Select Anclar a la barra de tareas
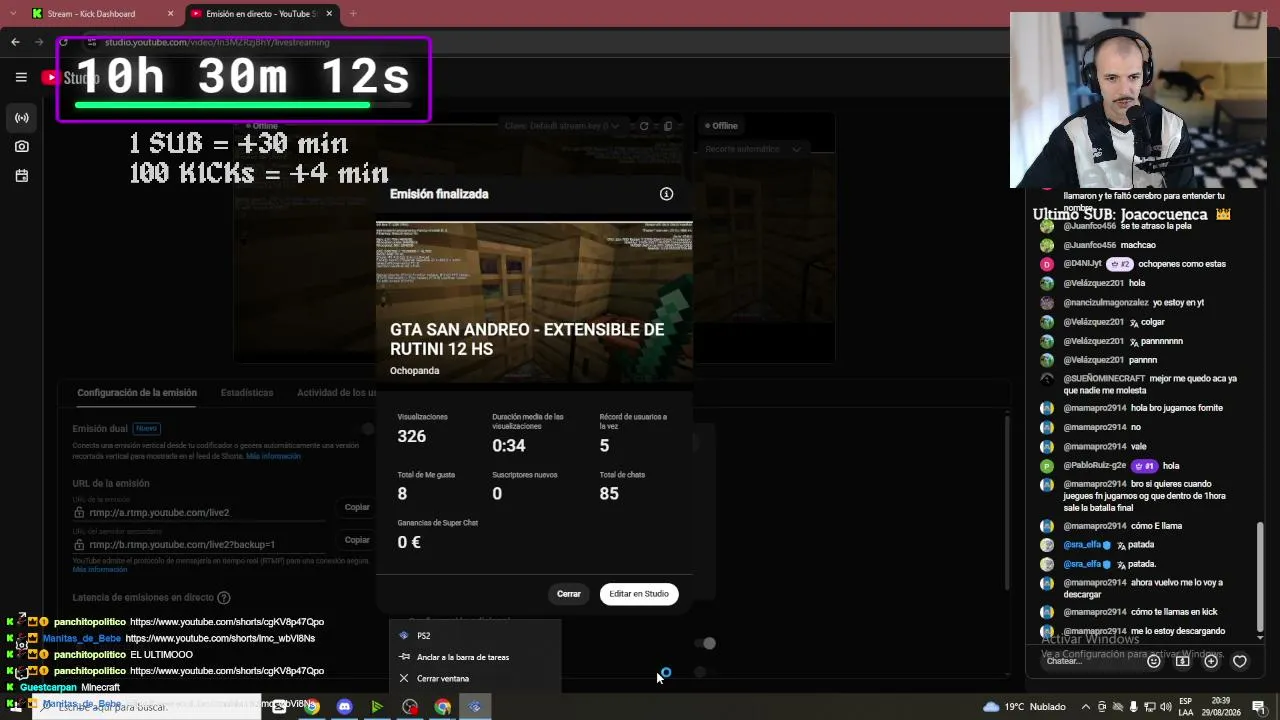 pyautogui.click(x=475, y=657)
